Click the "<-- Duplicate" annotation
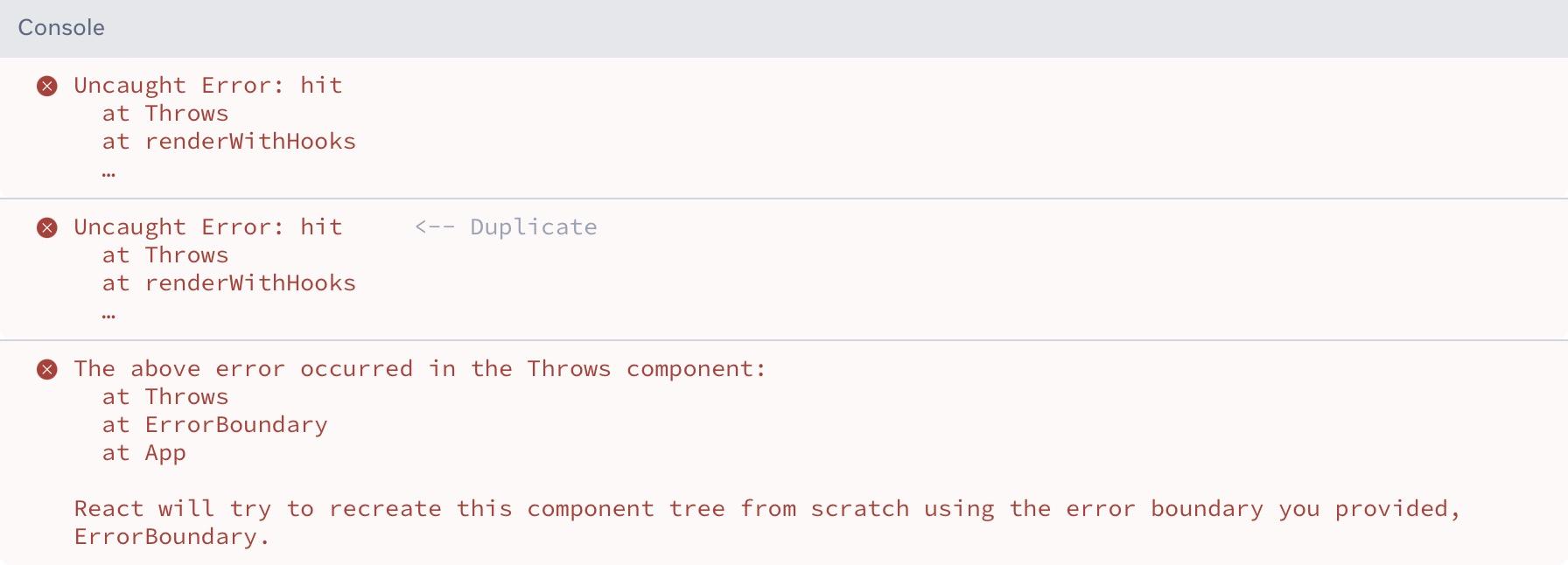Viewport: 1568px width, 565px height. tap(506, 227)
